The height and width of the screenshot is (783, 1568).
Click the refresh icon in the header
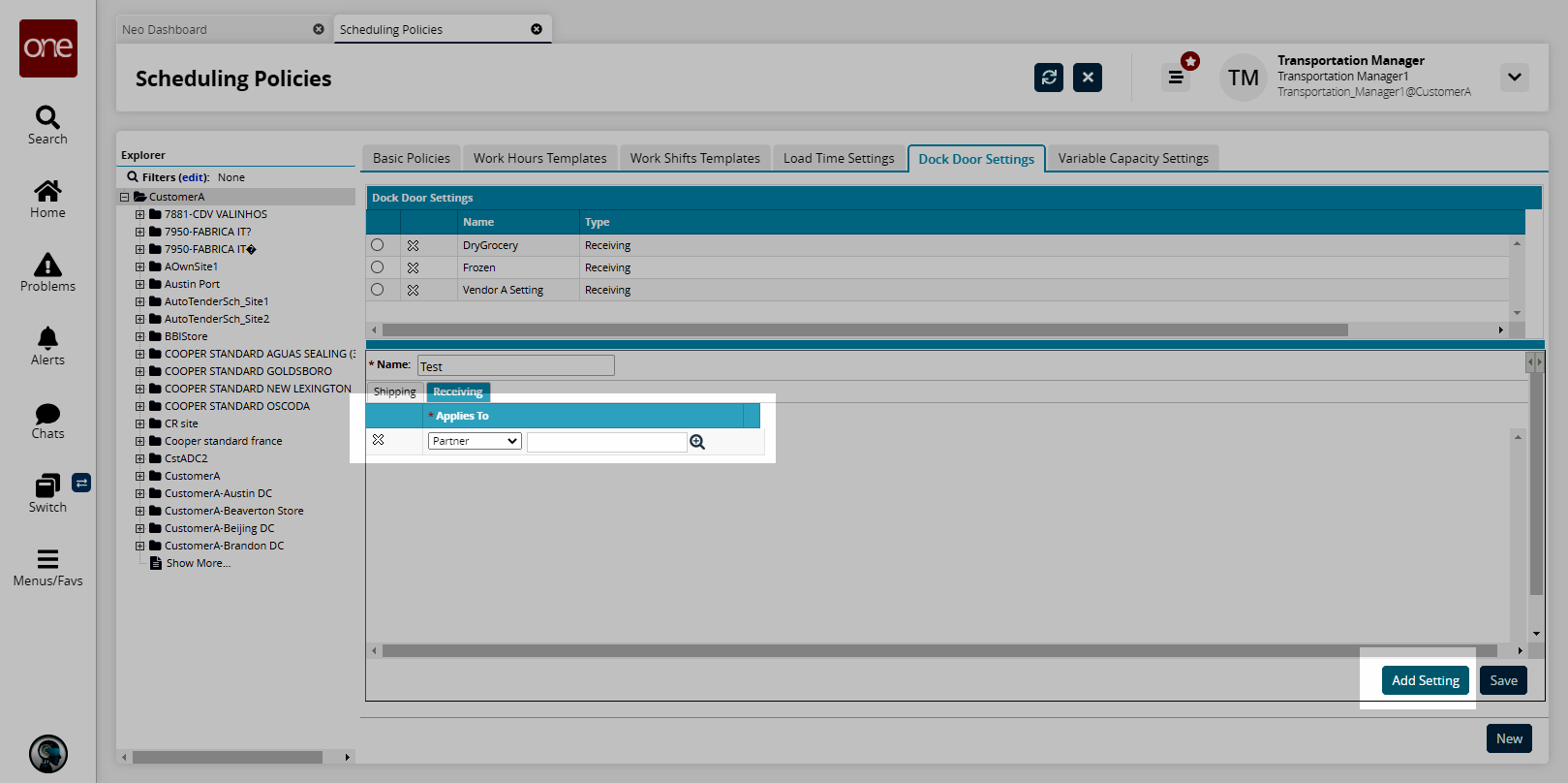point(1048,78)
